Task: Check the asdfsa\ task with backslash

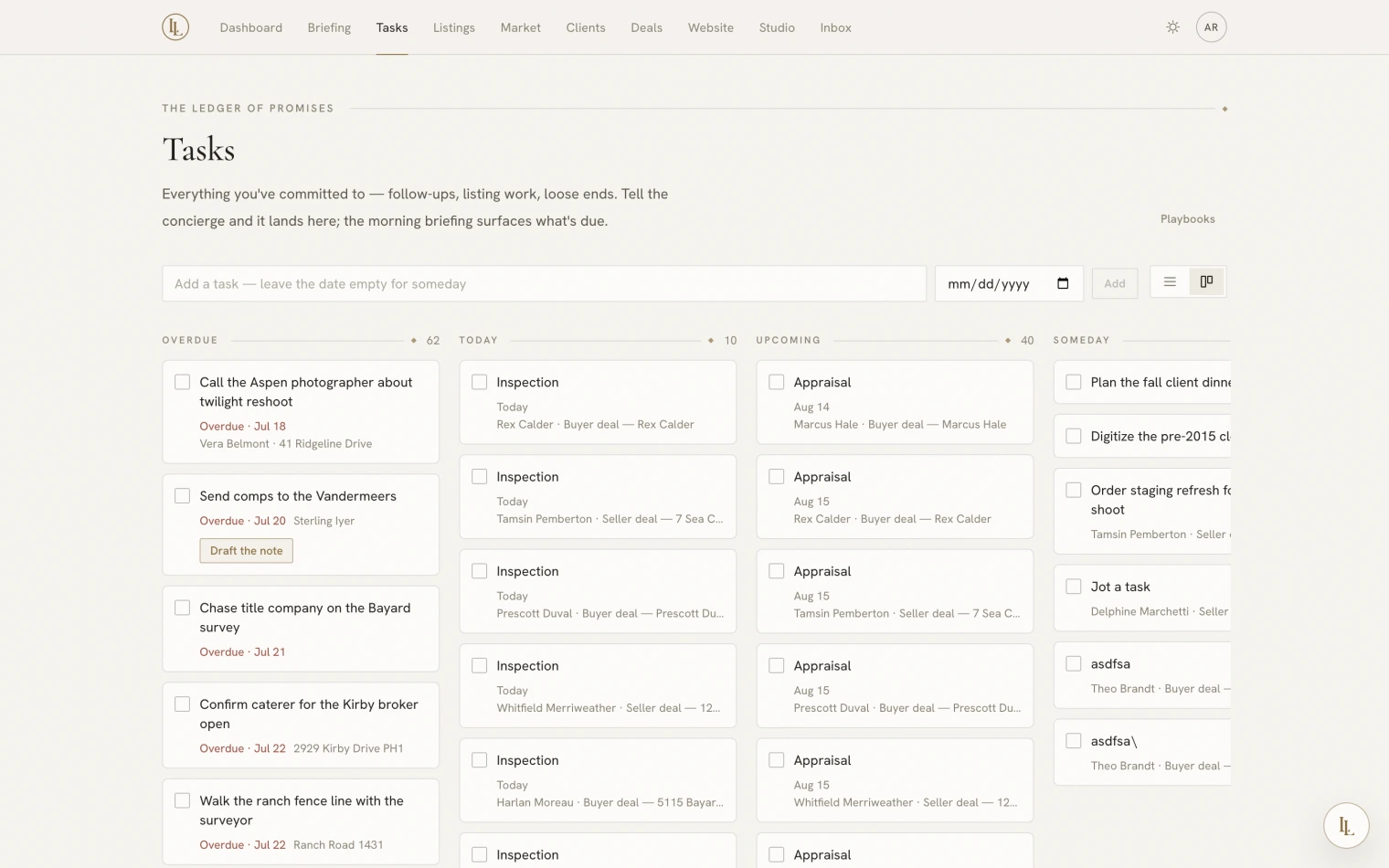Action: tap(1073, 741)
